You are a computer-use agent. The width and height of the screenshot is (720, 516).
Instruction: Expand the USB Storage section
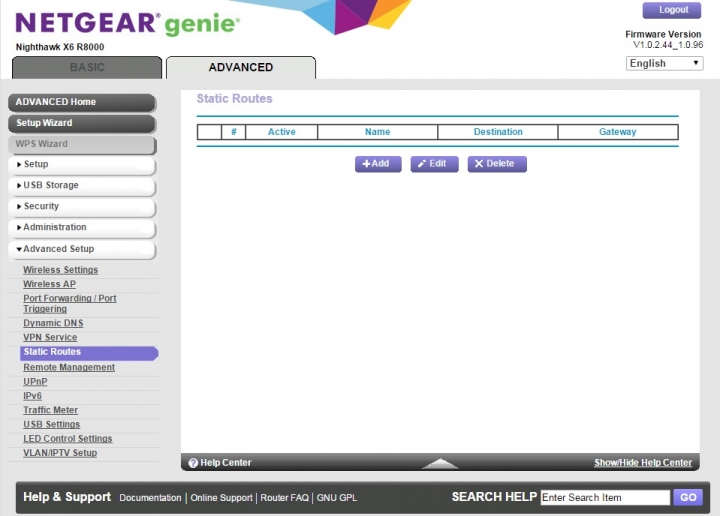click(82, 185)
